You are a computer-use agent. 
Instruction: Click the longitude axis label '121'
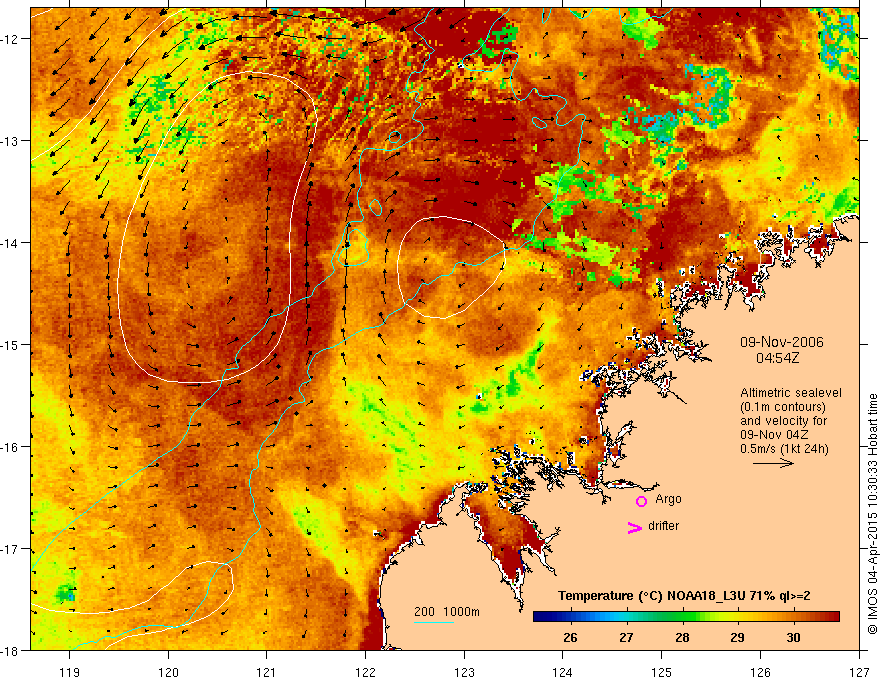(267, 672)
